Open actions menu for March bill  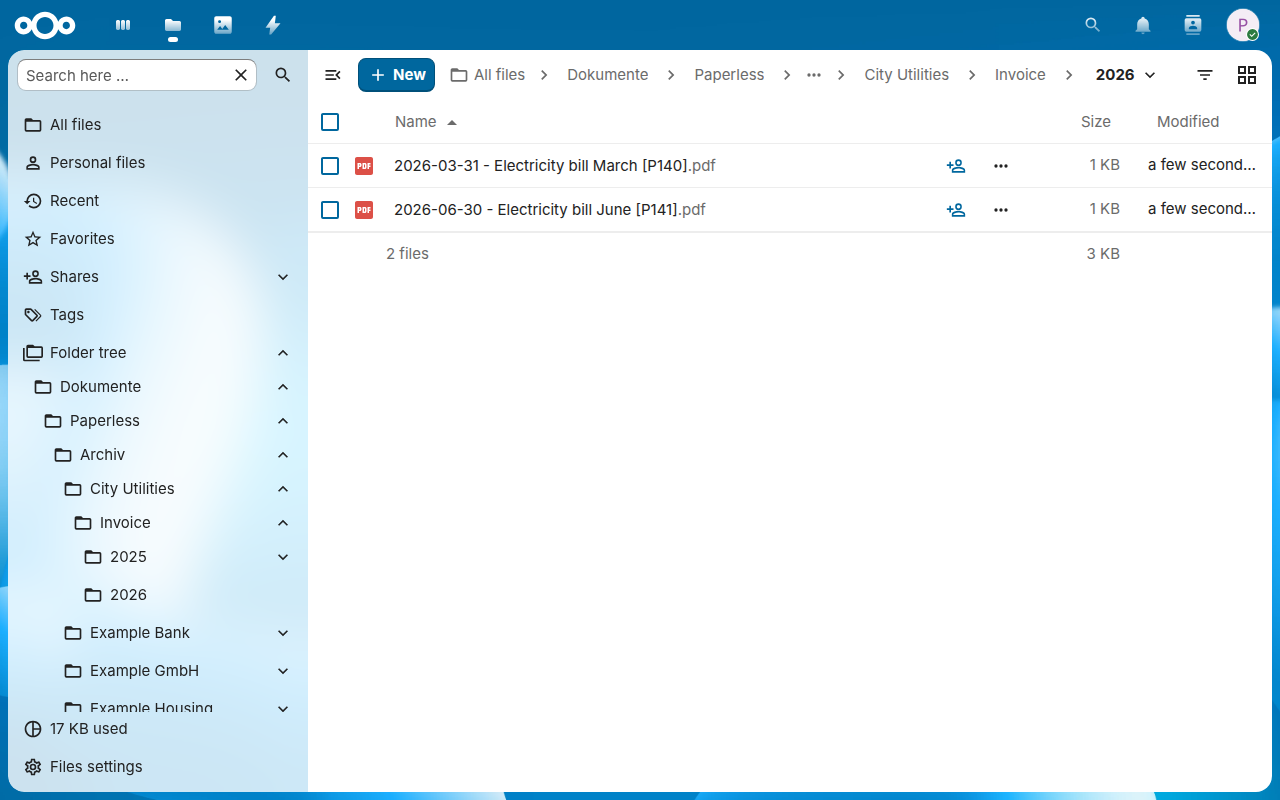click(1001, 166)
